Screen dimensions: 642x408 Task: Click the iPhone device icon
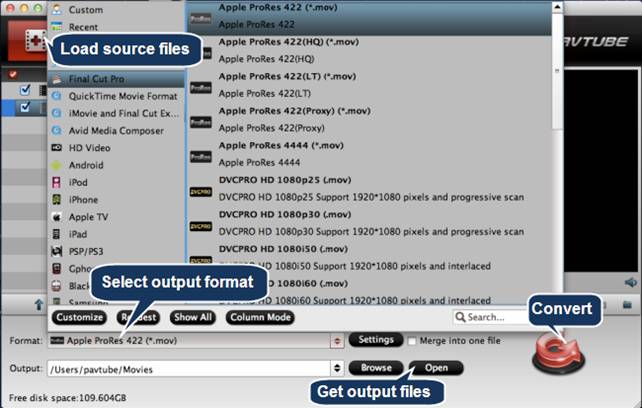coord(57,199)
